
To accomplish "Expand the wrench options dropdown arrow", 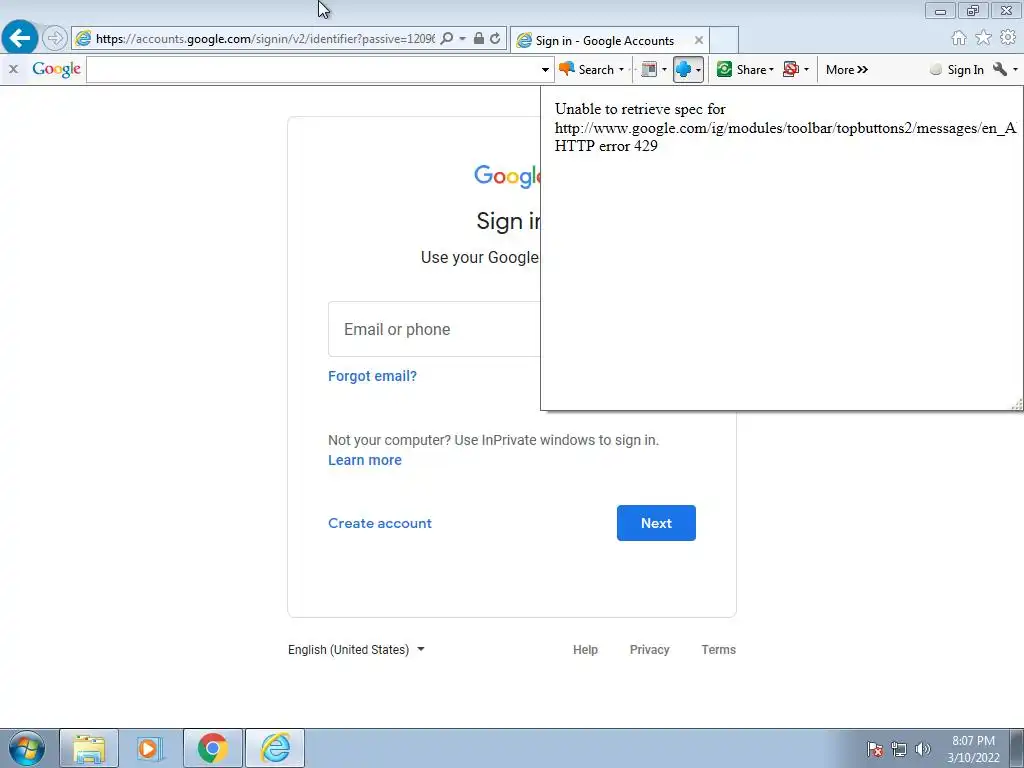I will coord(1015,69).
